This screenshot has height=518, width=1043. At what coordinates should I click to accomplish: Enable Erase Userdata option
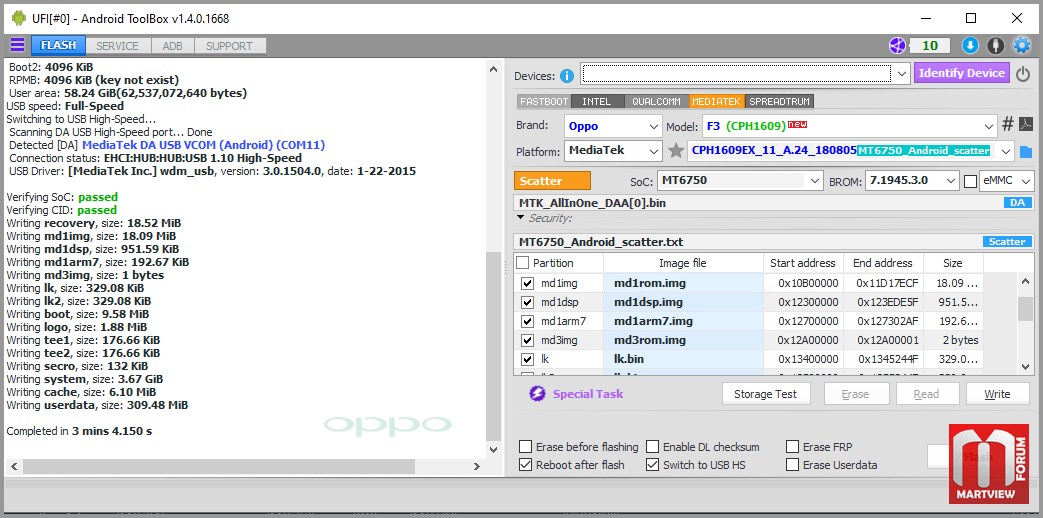tap(792, 465)
